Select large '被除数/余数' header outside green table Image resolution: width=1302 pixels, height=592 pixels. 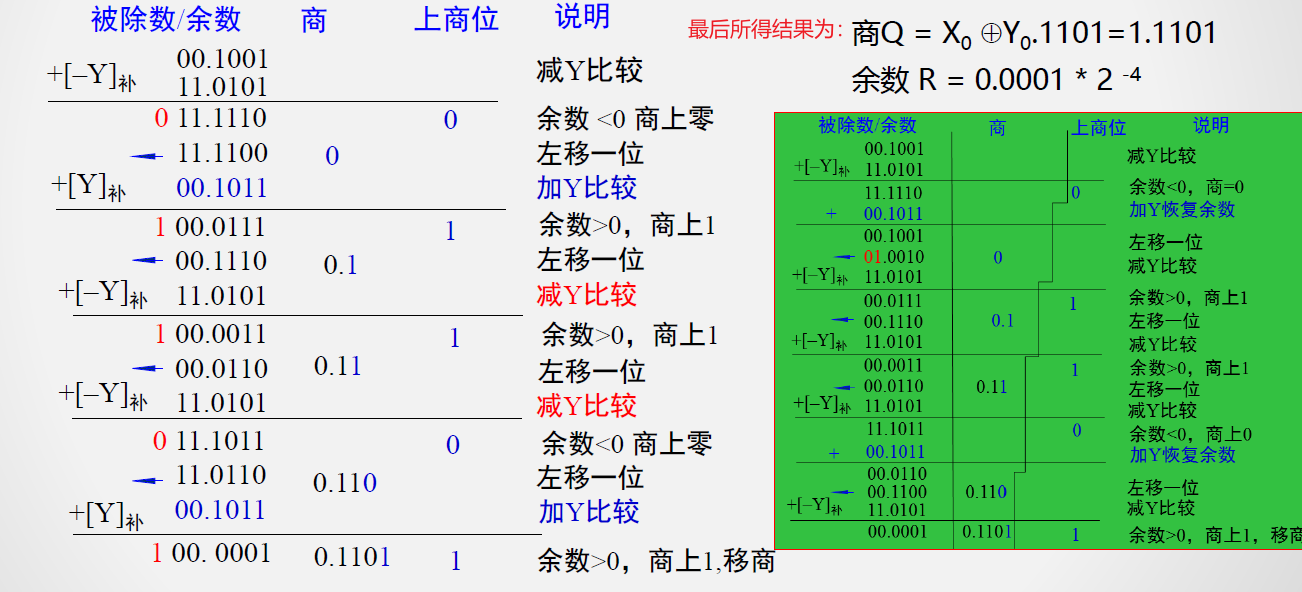166,18
